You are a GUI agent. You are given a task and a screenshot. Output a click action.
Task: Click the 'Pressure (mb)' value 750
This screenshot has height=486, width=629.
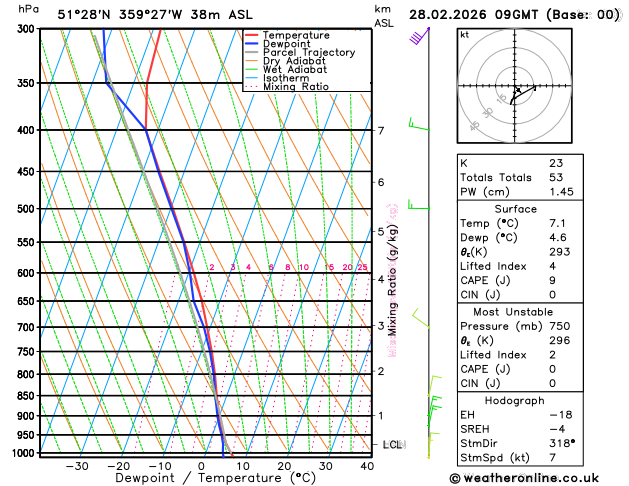pos(560,326)
